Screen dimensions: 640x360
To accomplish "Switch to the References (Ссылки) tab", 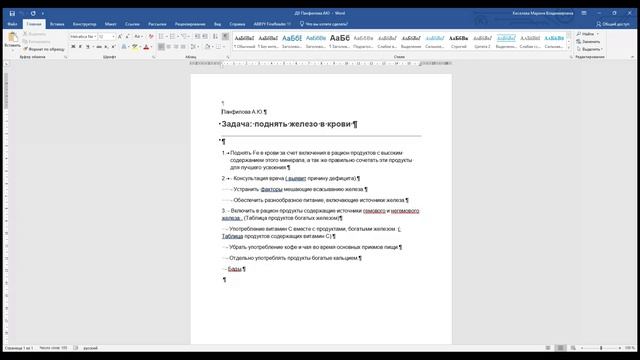I will (x=132, y=24).
